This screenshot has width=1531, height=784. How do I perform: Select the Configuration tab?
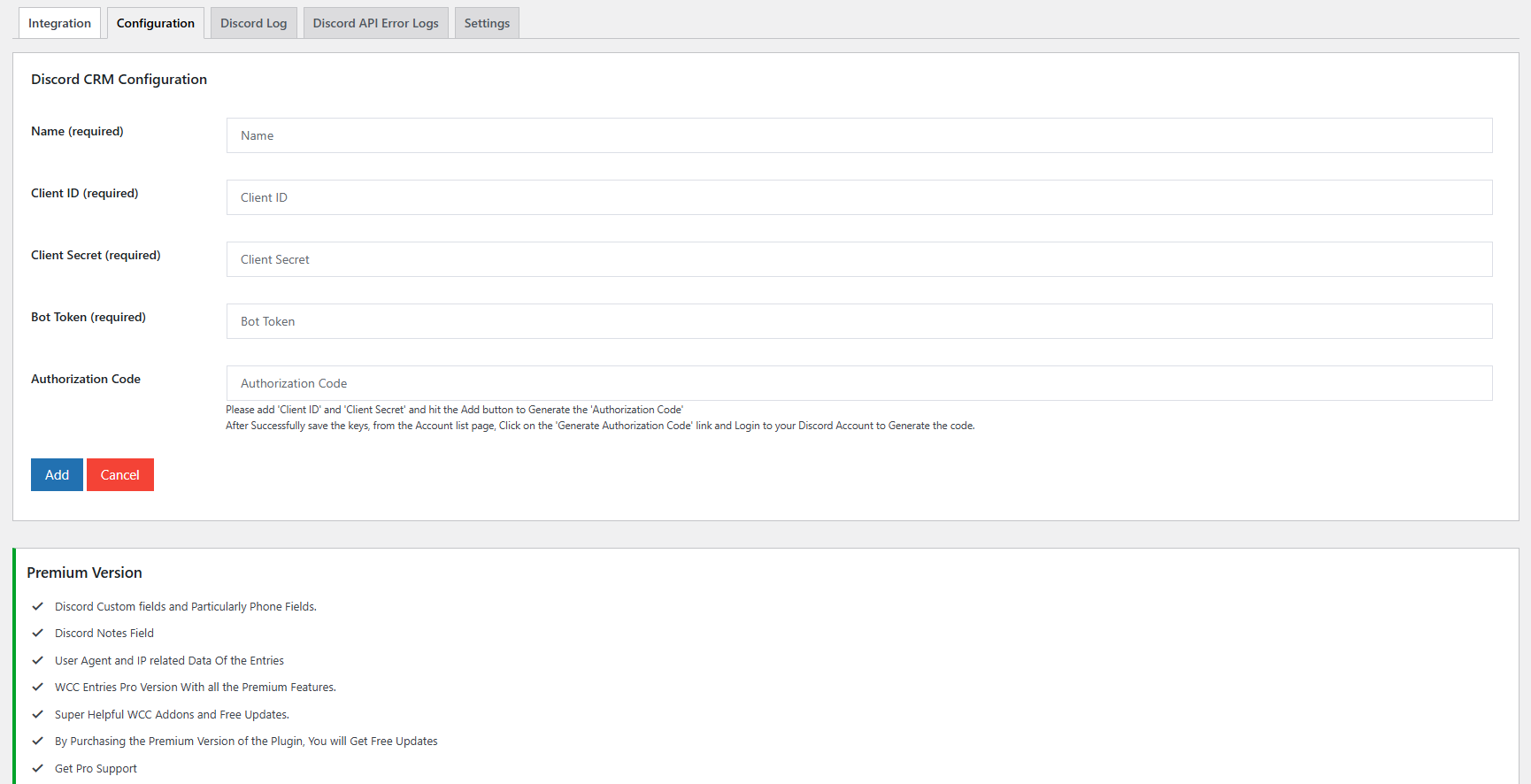tap(156, 23)
